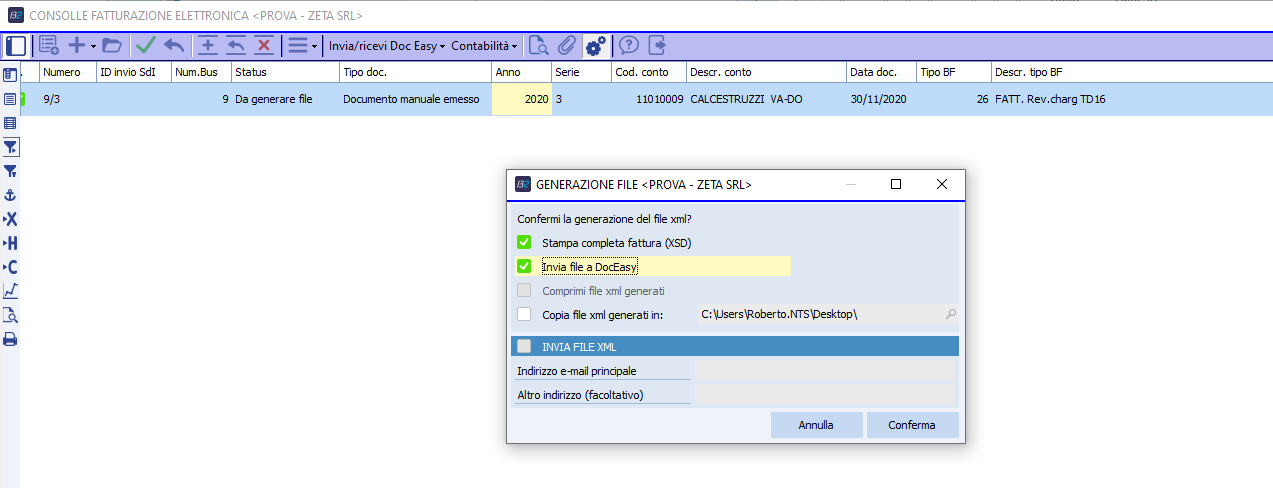
Task: Click the boxed filter funnel icon
Action: pos(11,147)
